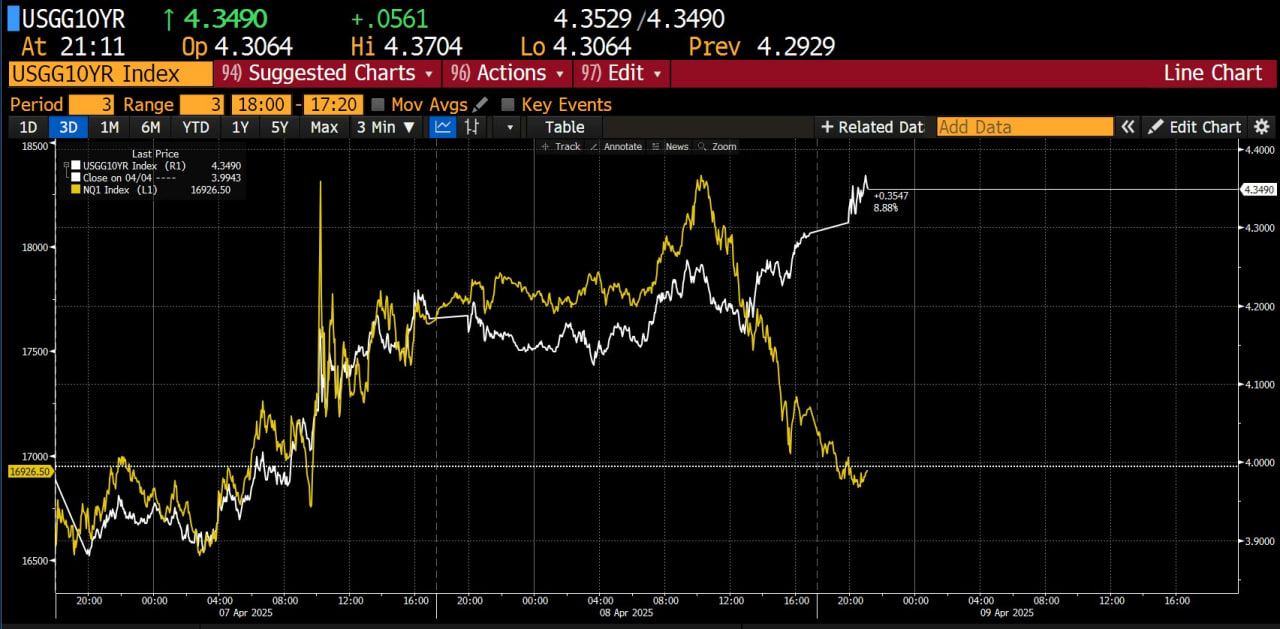Open the 3 Min interval dropdown
The image size is (1280, 629).
(x=385, y=127)
